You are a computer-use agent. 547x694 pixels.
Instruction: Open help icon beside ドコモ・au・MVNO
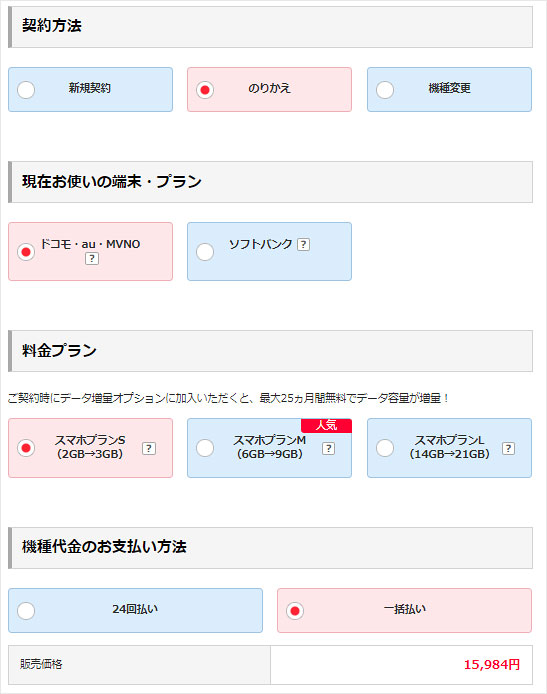click(92, 258)
